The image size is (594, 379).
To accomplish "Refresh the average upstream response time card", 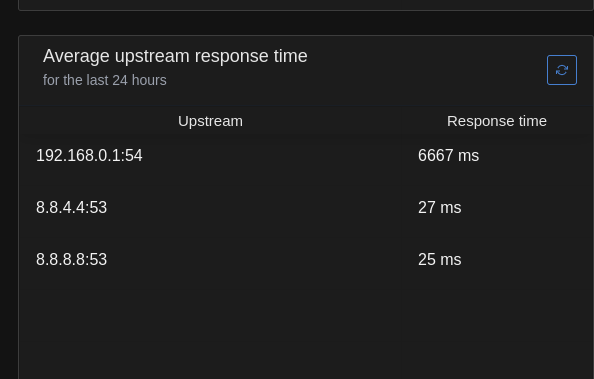I will 562,70.
